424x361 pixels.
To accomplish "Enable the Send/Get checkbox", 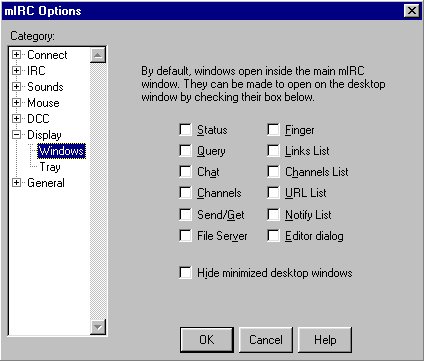I will pyautogui.click(x=185, y=214).
